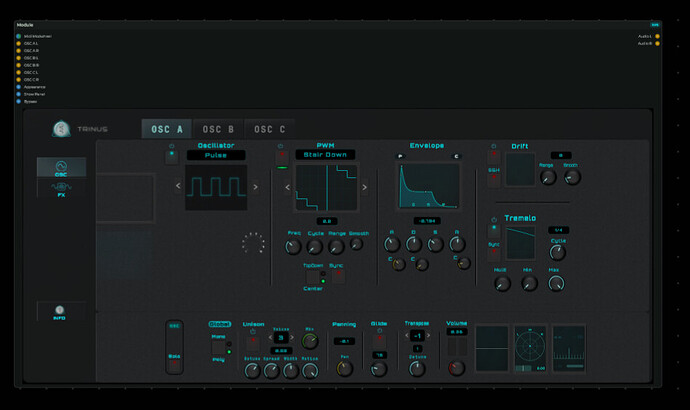Image resolution: width=690 pixels, height=410 pixels.
Task: Click the Global button
Action: point(220,324)
